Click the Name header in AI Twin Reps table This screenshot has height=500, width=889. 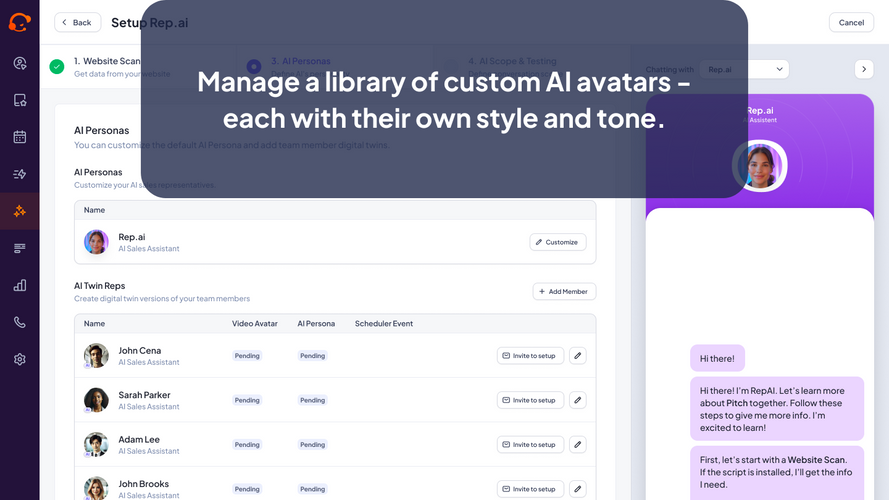[94, 324]
